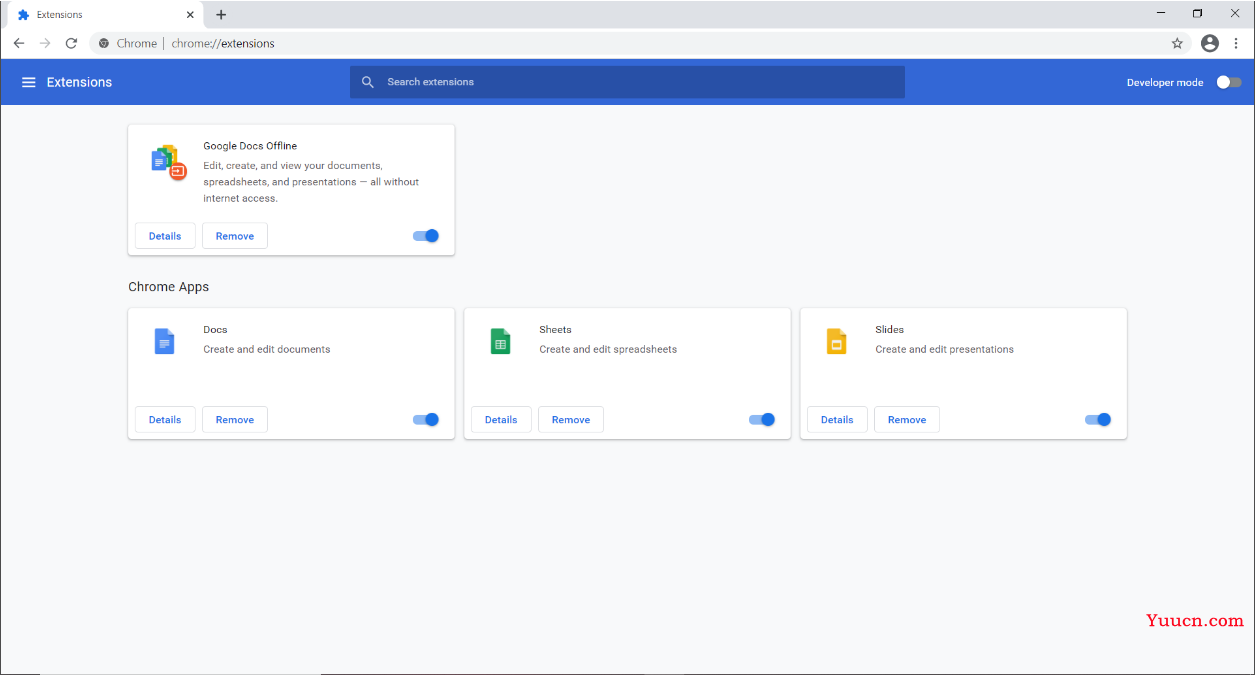Focus the Search extensions field

point(627,82)
